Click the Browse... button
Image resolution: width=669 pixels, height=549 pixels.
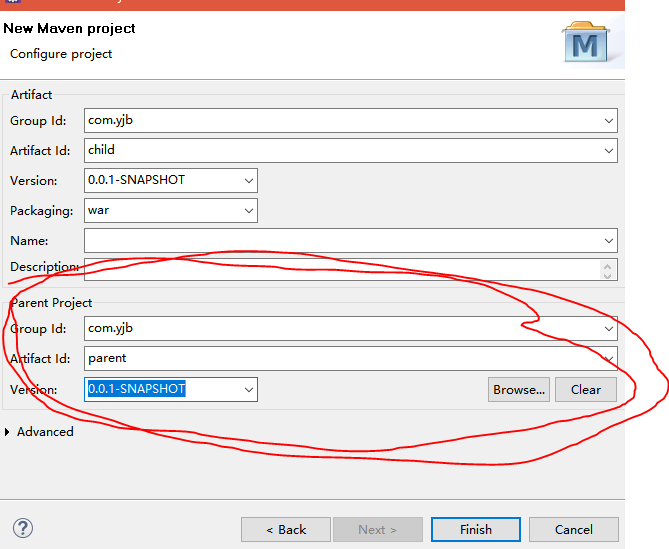pos(519,389)
